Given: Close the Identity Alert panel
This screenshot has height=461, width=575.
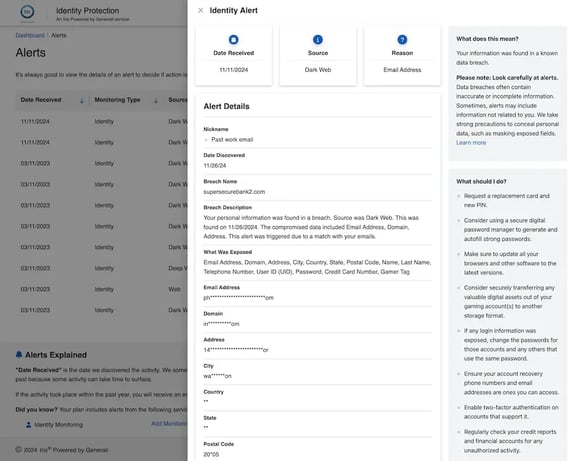Looking at the screenshot, I should pos(201,10).
